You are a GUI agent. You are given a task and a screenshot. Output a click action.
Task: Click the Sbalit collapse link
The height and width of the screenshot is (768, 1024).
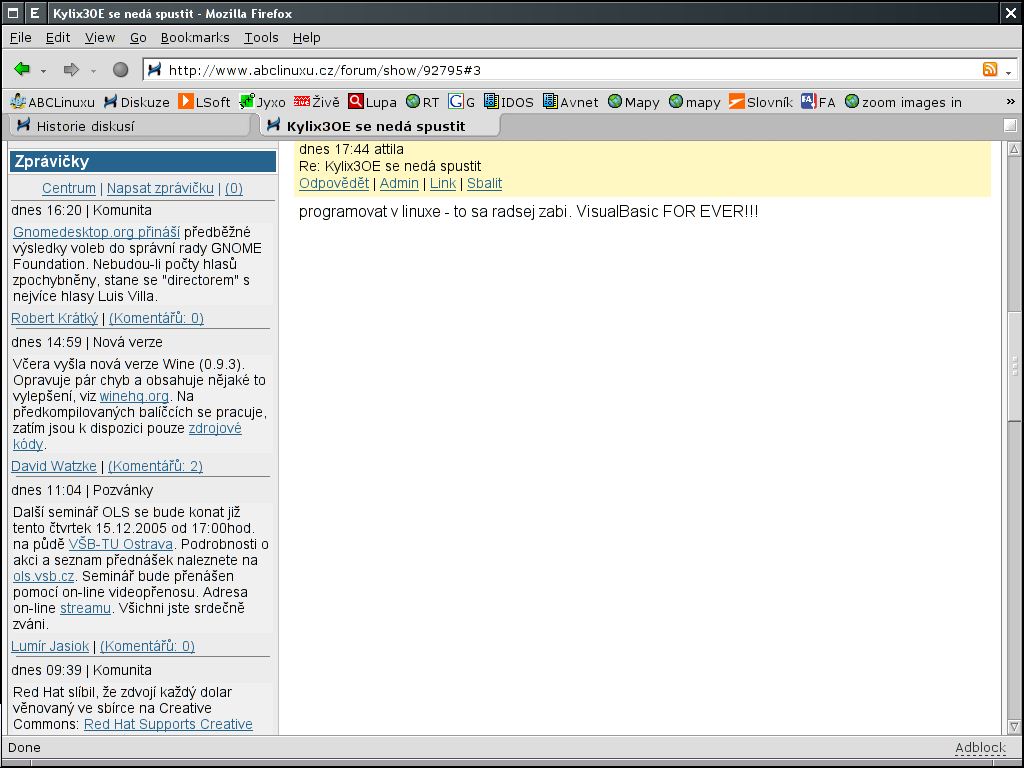485,184
